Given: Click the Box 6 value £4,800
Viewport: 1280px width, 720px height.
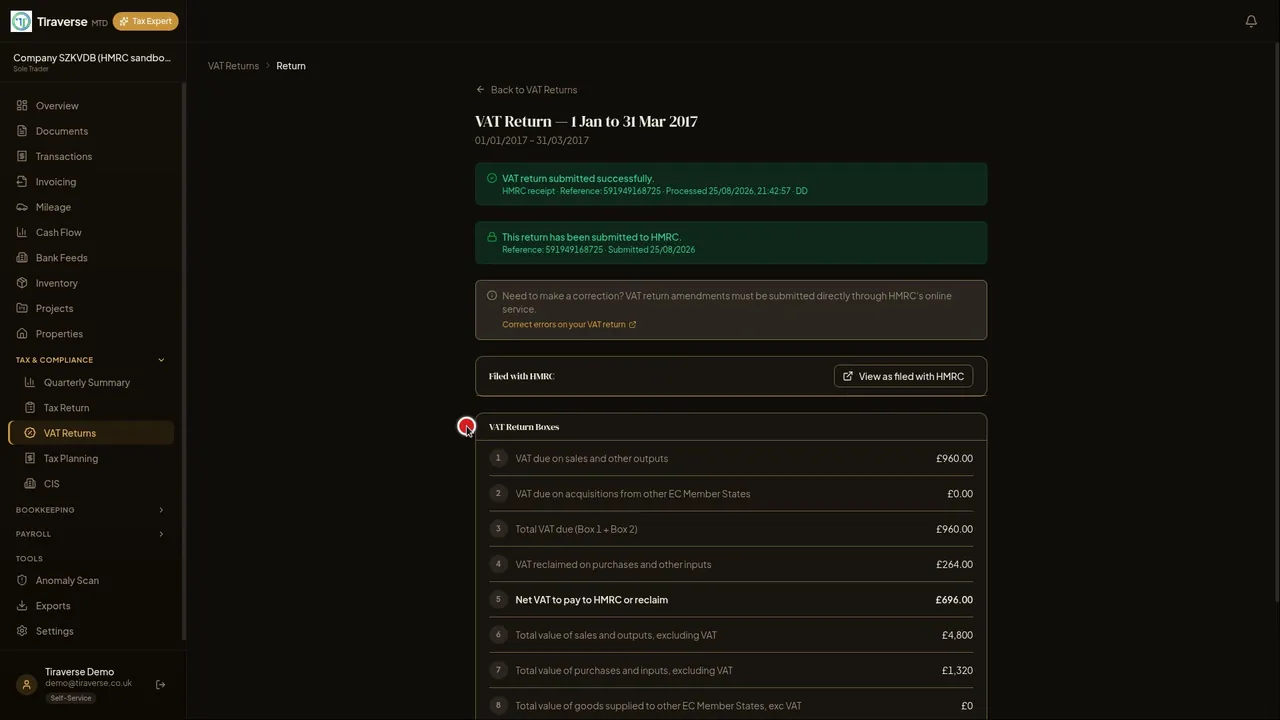Looking at the screenshot, I should (957, 635).
